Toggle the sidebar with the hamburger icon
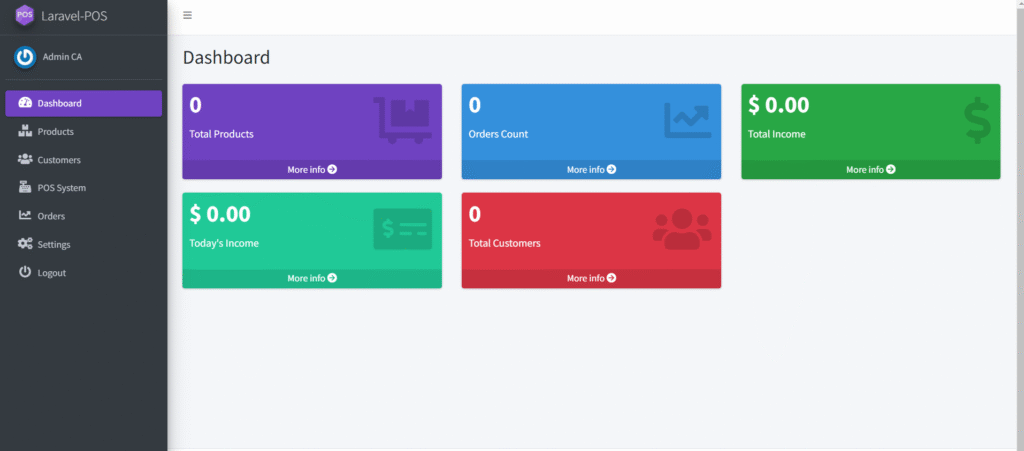 click(188, 16)
